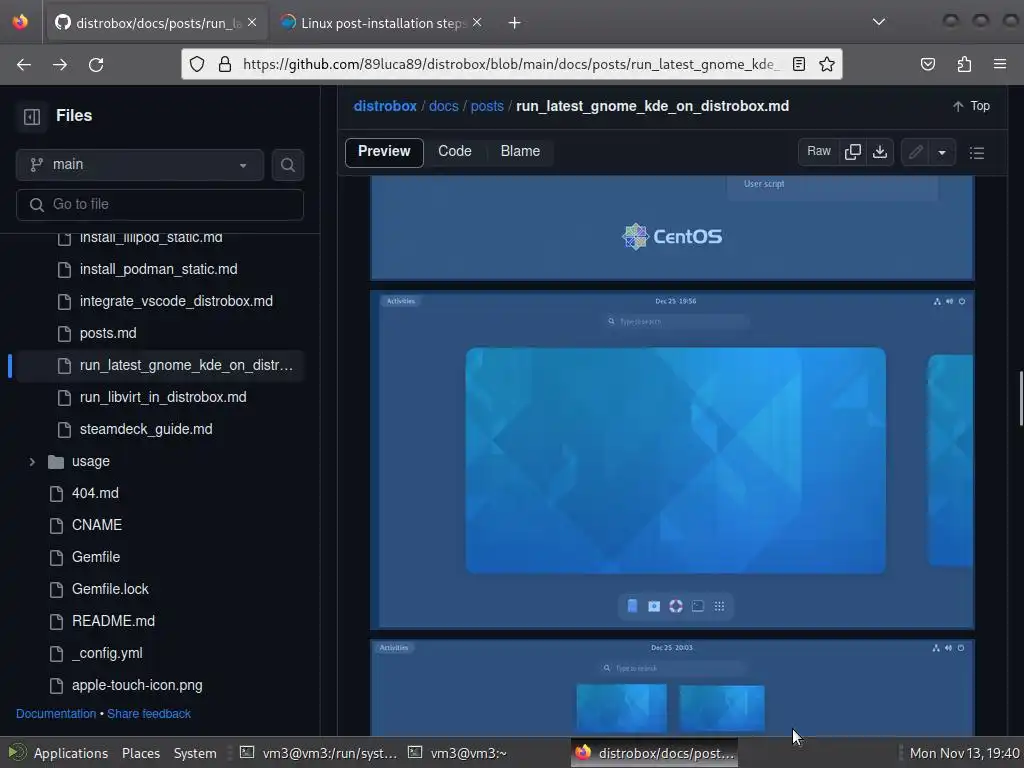Screen dimensions: 1024x768
Task: Open README.md in file tree
Action: tap(113, 621)
